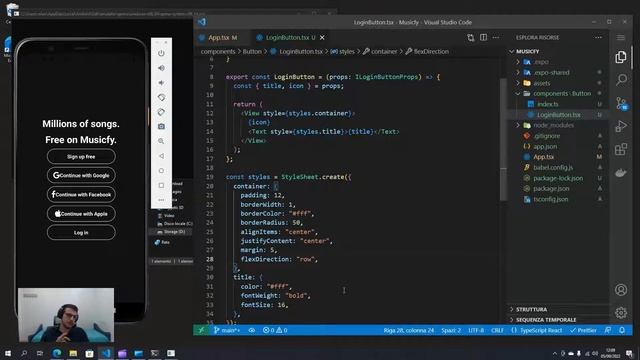Viewport: 640px width, 360px height.
Task: Open editor more actions ellipsis
Action: pyautogui.click(x=496, y=38)
